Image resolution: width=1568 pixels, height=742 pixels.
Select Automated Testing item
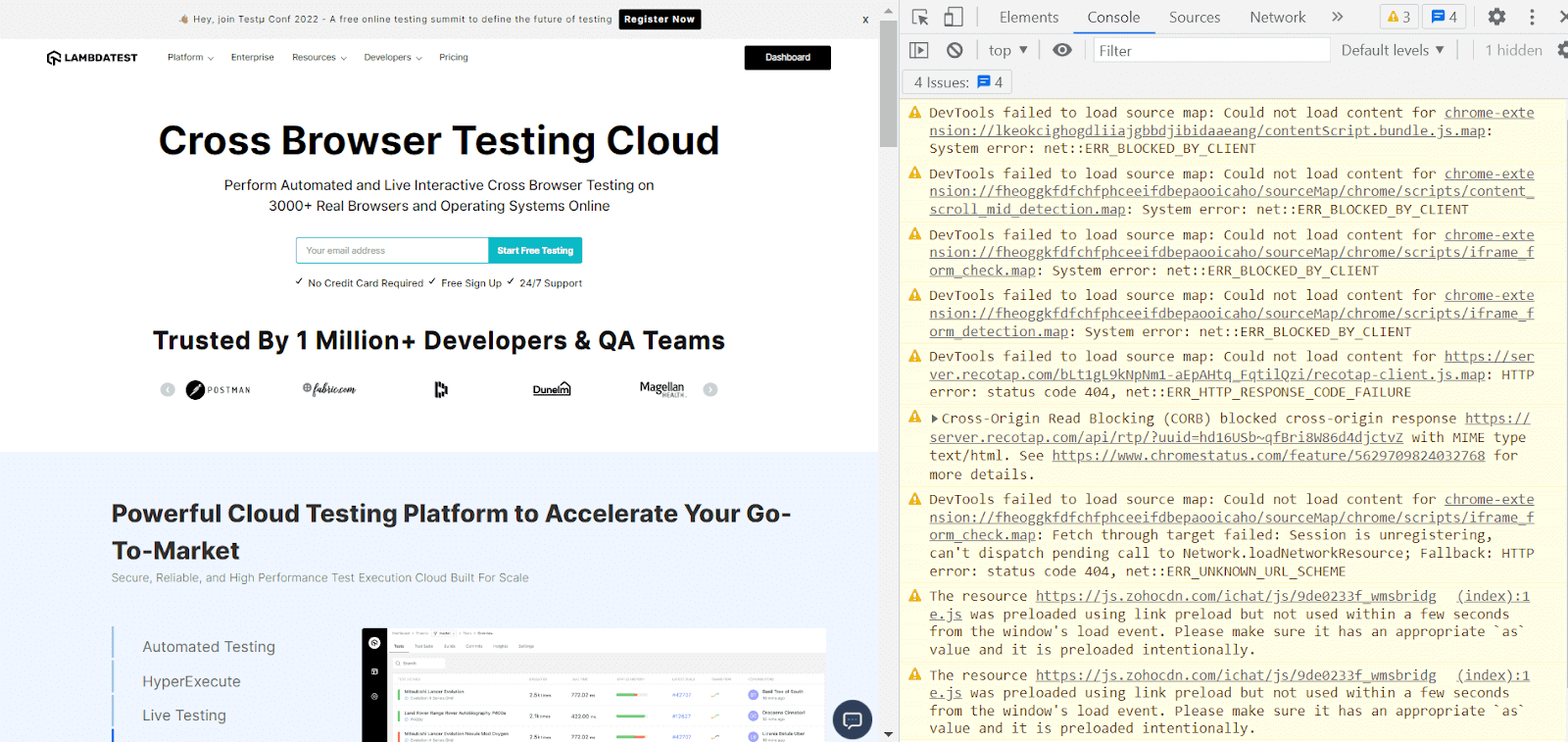click(209, 647)
